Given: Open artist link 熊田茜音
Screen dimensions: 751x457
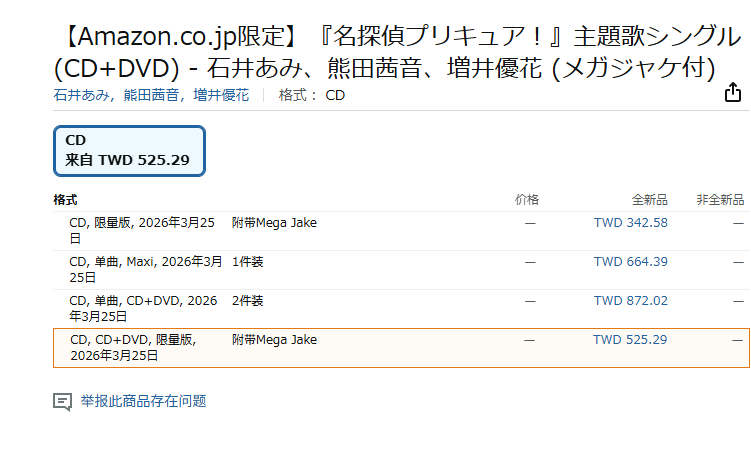Looking at the screenshot, I should [x=151, y=95].
